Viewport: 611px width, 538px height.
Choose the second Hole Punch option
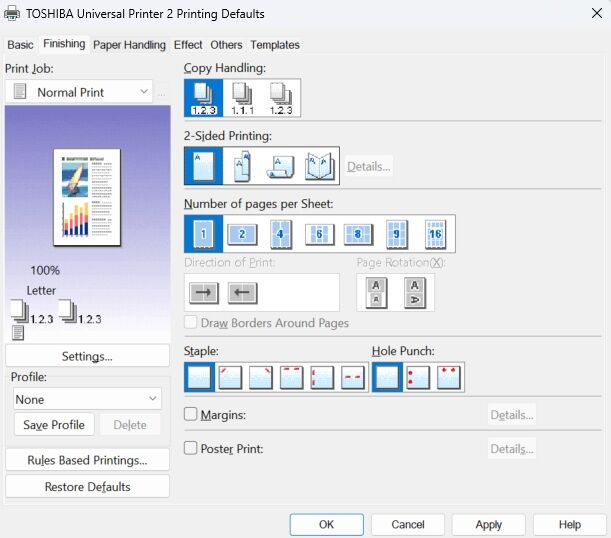point(418,377)
